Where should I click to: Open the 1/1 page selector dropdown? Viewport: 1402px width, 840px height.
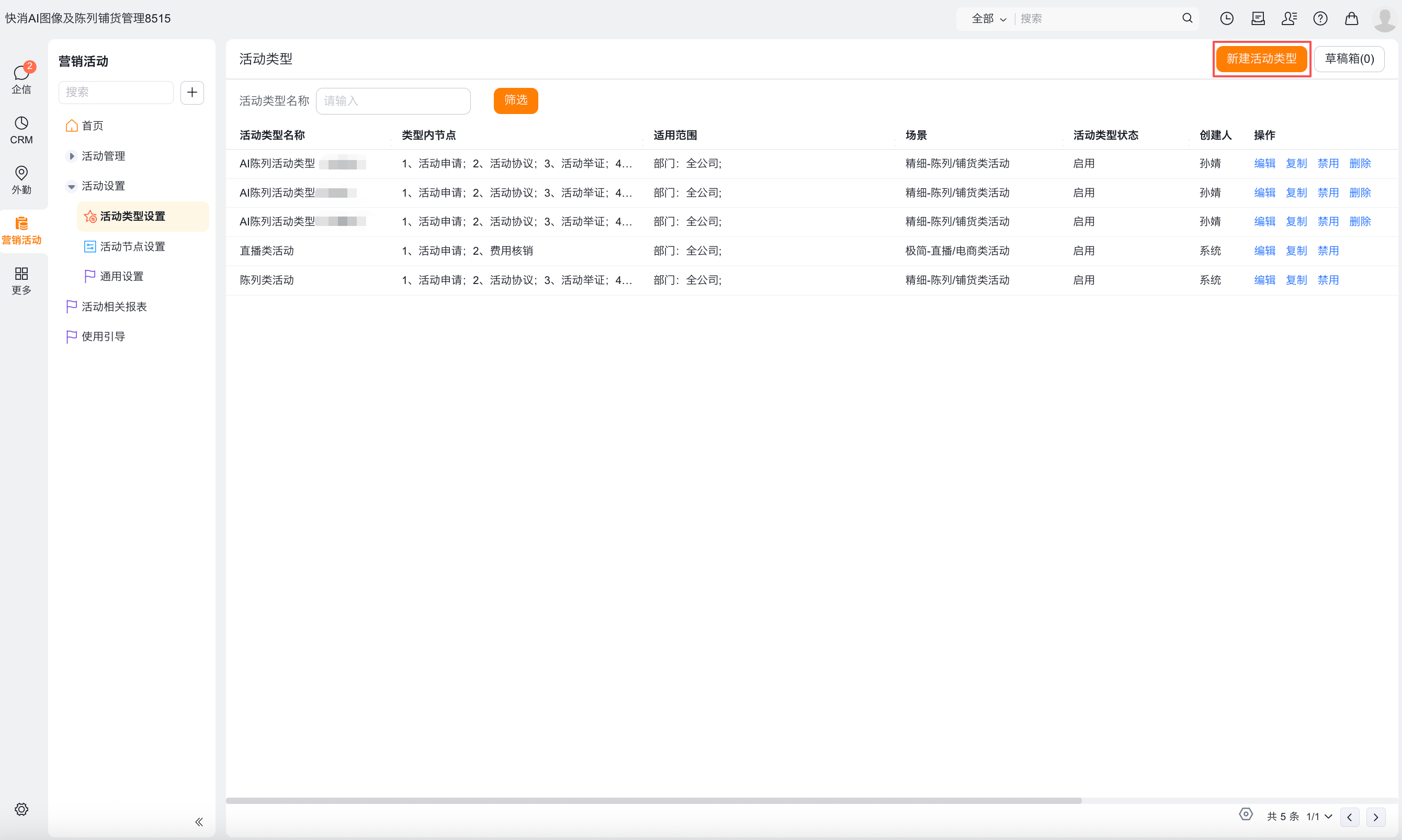pyautogui.click(x=1319, y=816)
